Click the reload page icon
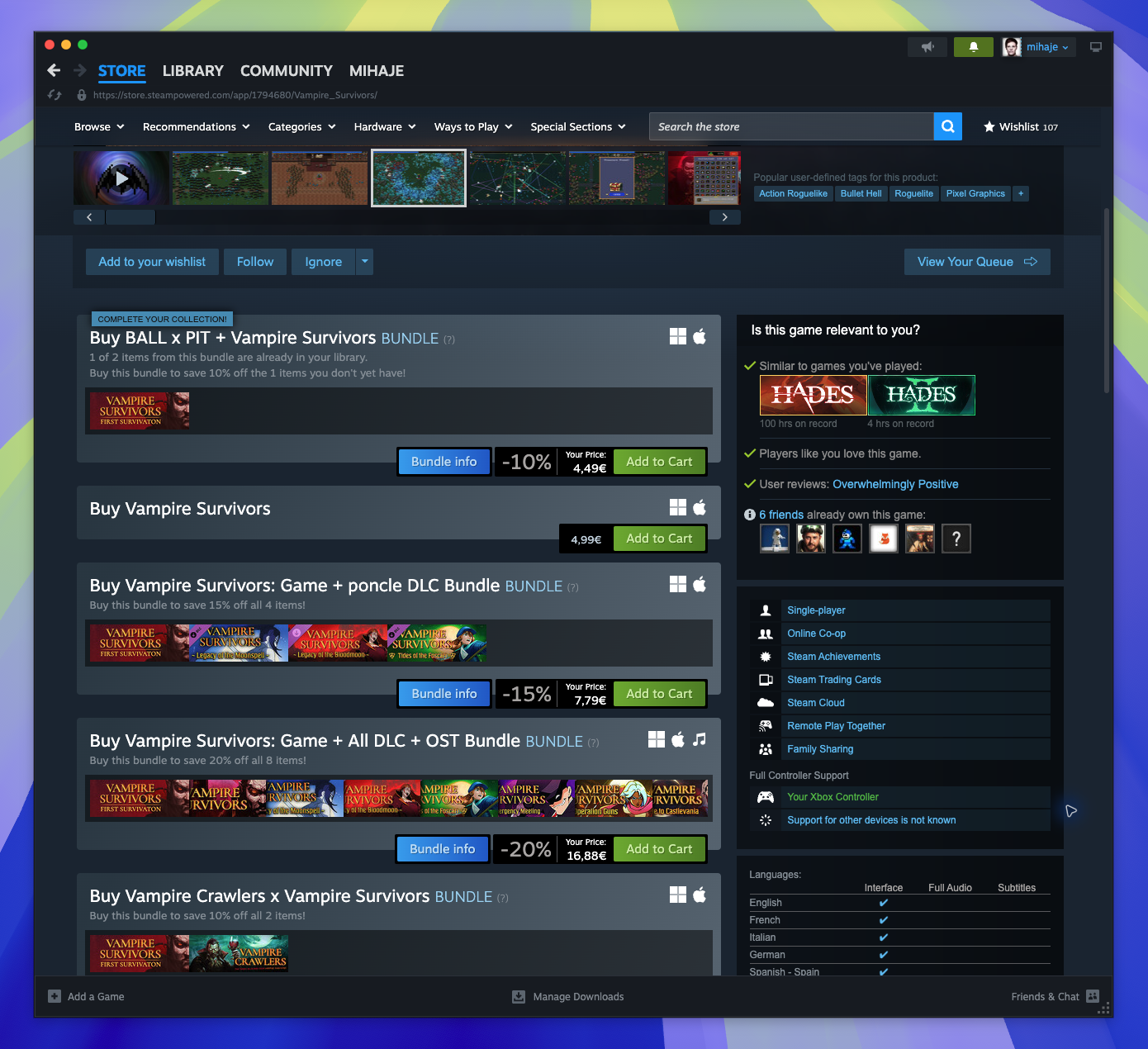 pos(55,95)
